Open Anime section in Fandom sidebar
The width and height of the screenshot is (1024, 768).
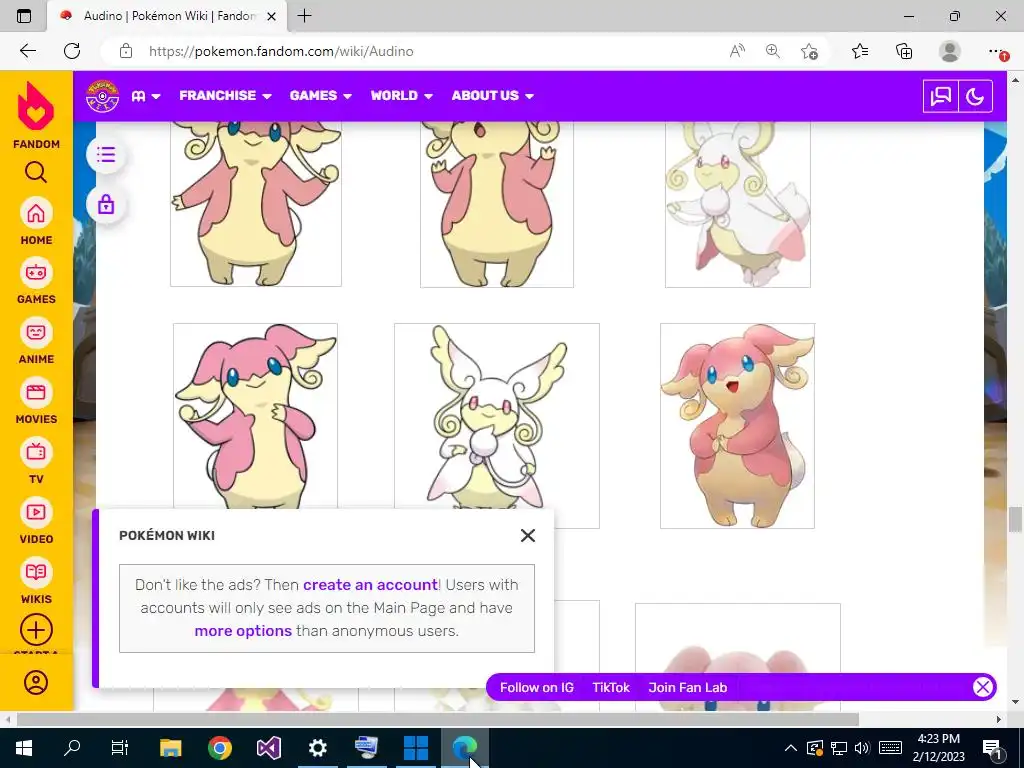point(36,340)
